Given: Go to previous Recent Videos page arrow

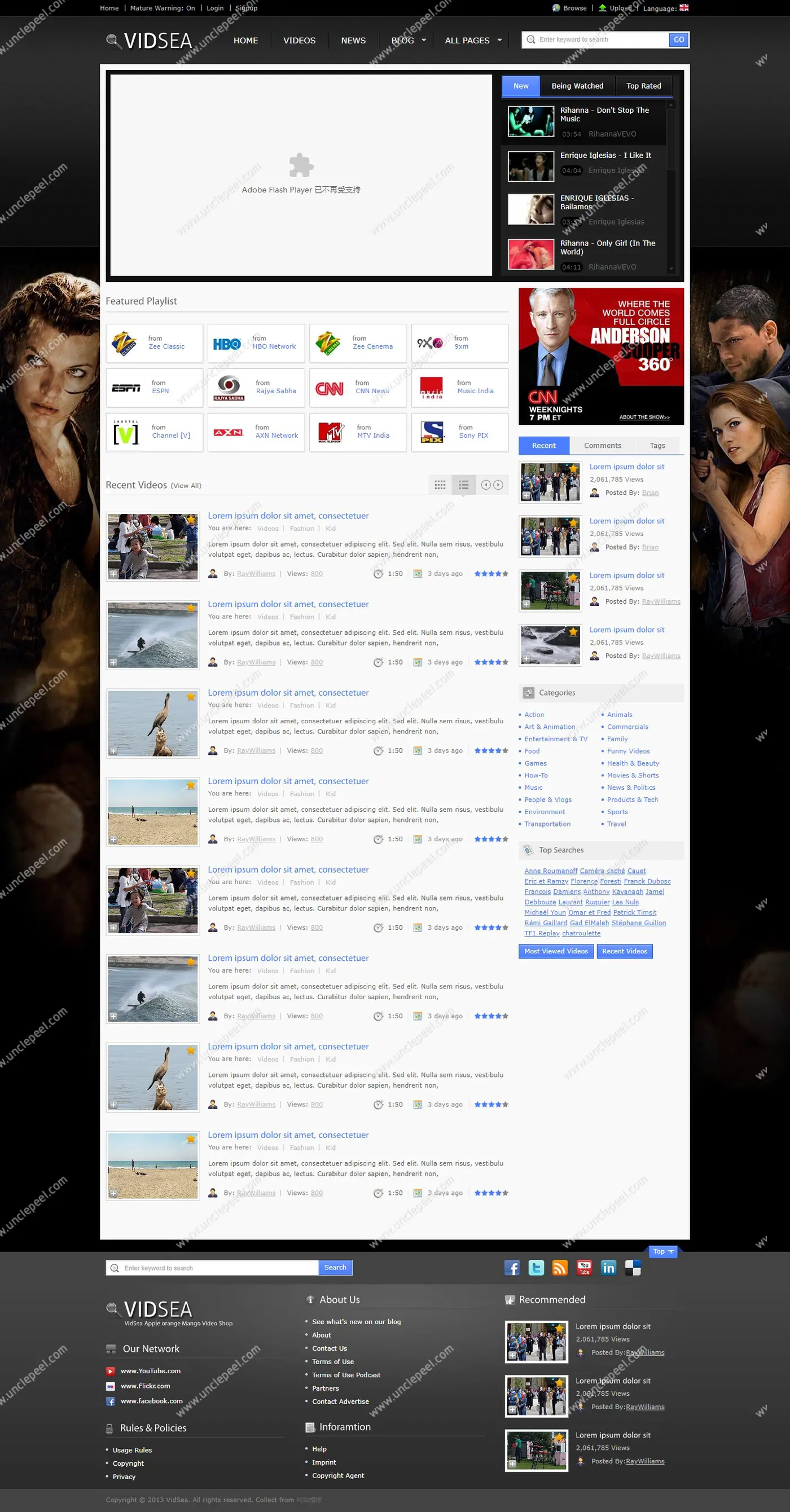Looking at the screenshot, I should [485, 485].
